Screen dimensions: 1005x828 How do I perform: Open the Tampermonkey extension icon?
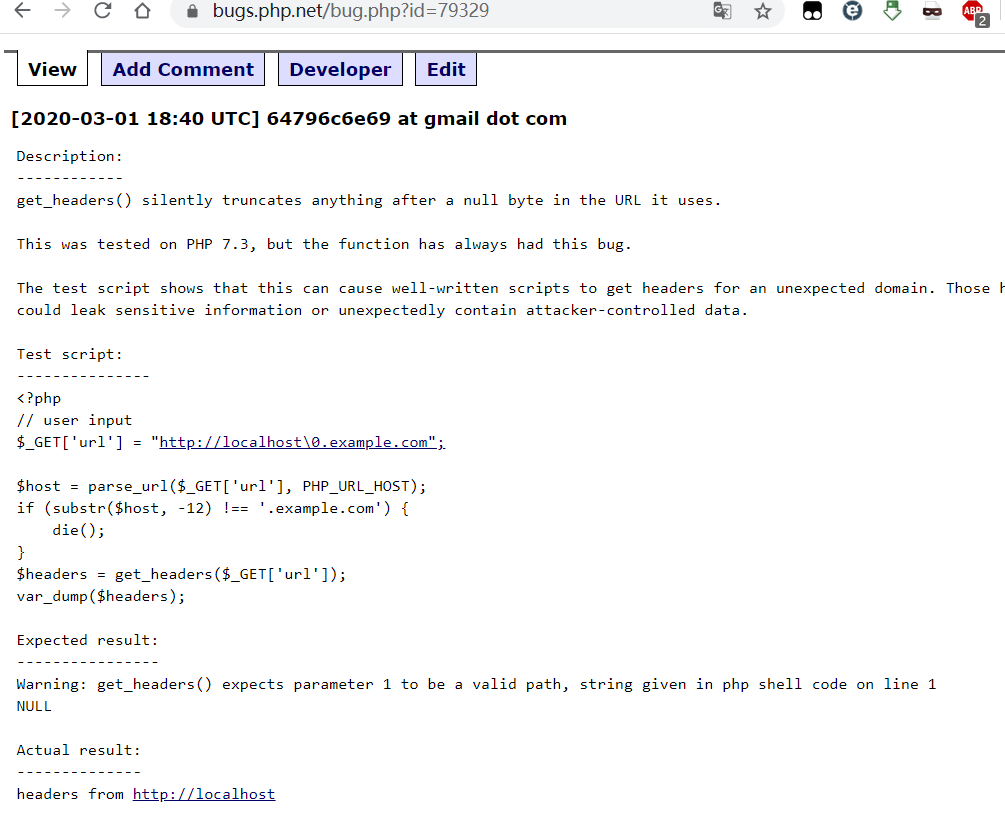click(813, 11)
